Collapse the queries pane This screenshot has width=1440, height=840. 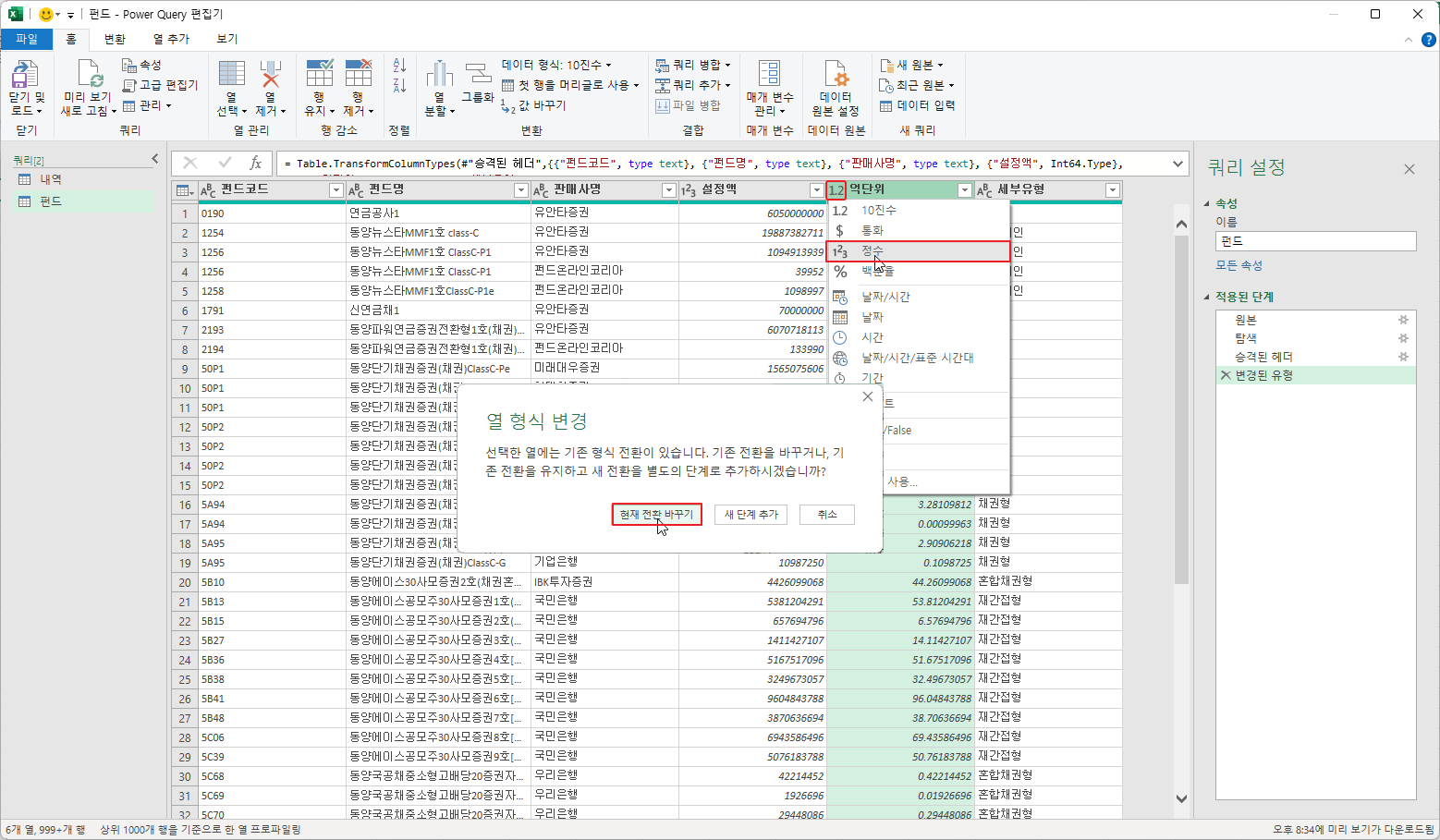(x=155, y=159)
